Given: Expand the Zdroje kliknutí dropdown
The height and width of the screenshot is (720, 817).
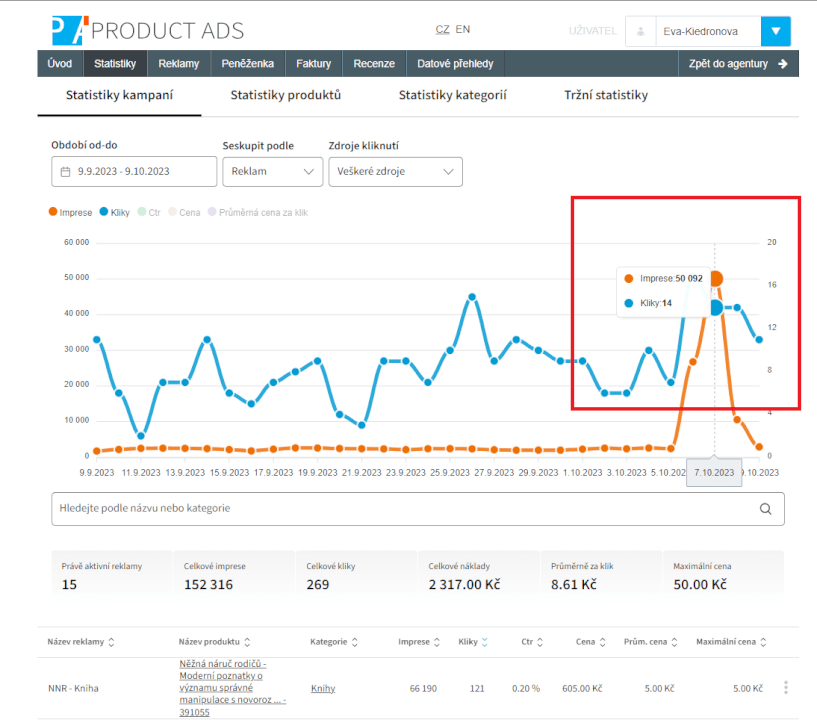Looking at the screenshot, I should click(395, 172).
